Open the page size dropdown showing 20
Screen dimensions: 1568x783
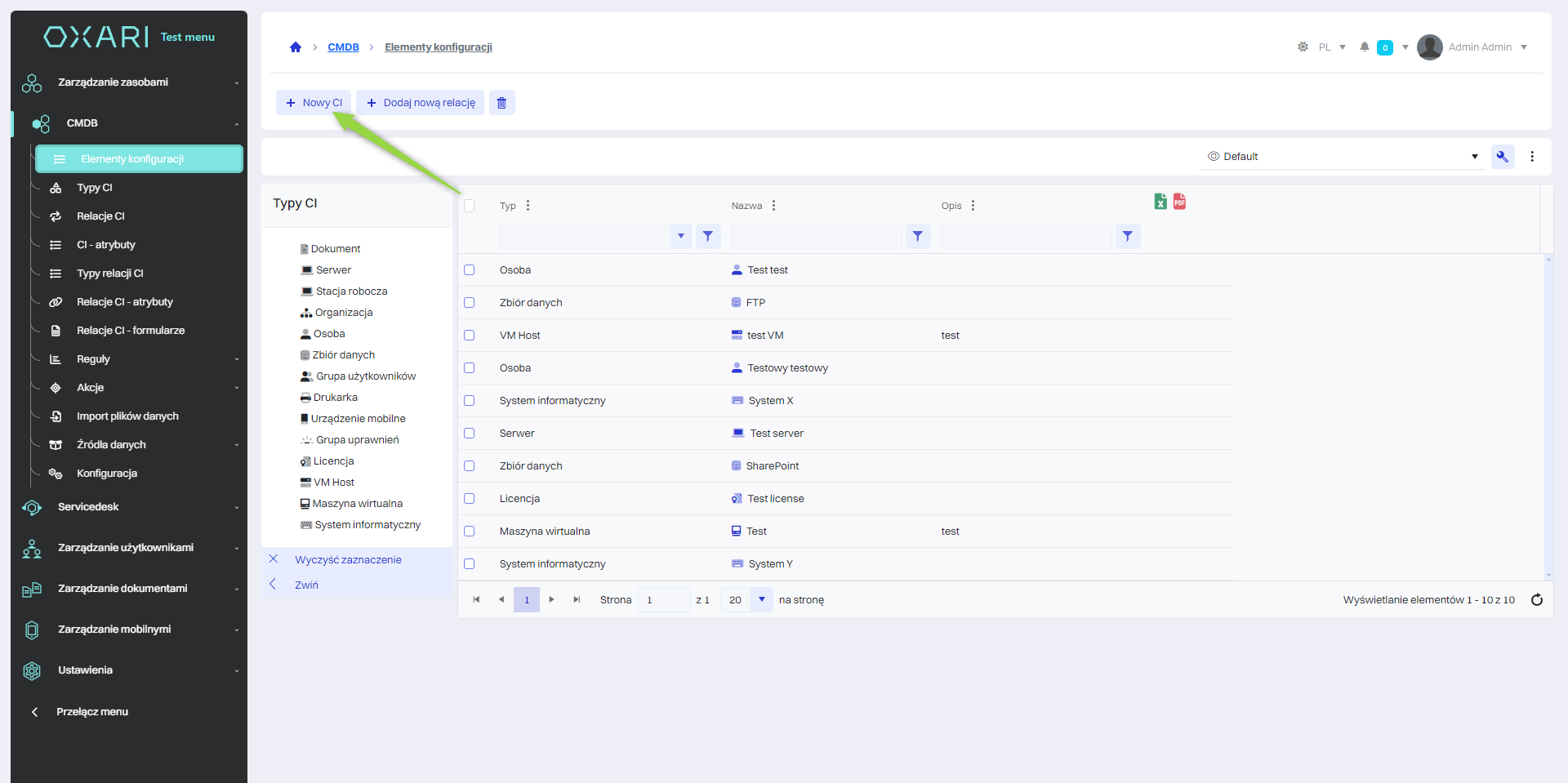pos(761,600)
